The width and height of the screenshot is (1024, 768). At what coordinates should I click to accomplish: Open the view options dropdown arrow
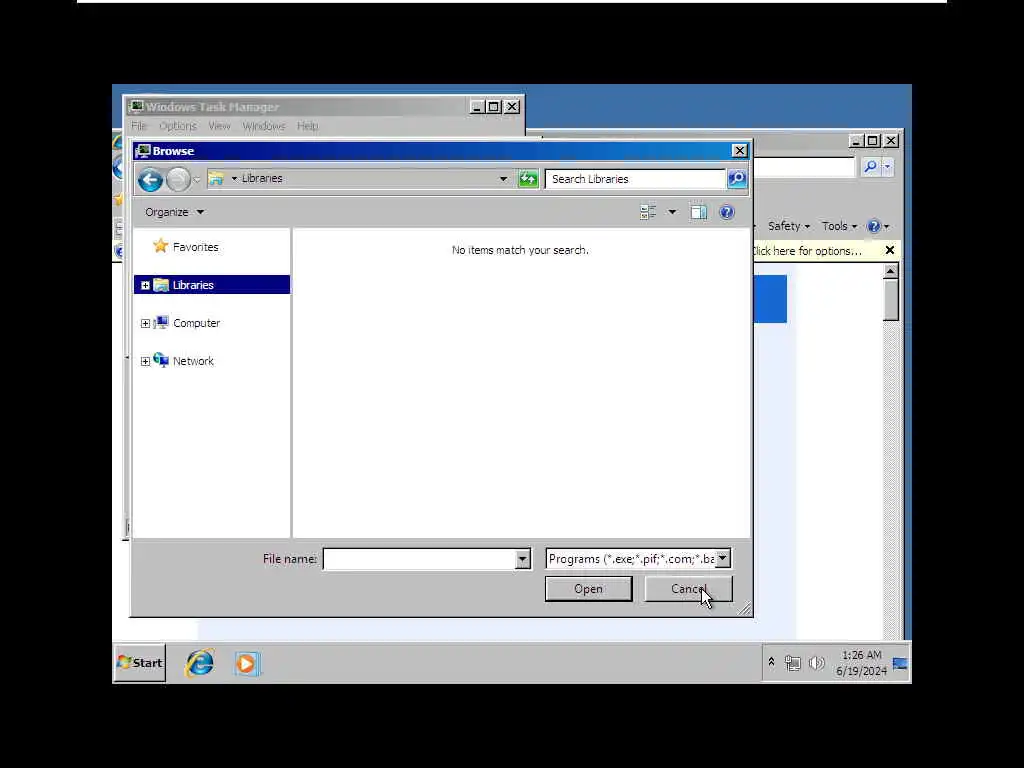click(672, 212)
